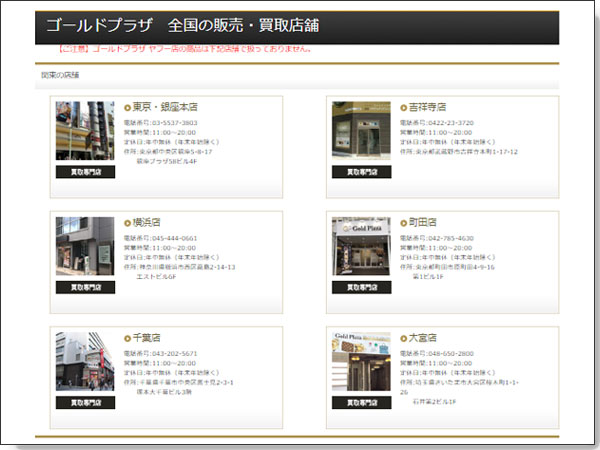600x450 pixels.
Task: Open the 千葉店 store photo
Action: [85, 361]
